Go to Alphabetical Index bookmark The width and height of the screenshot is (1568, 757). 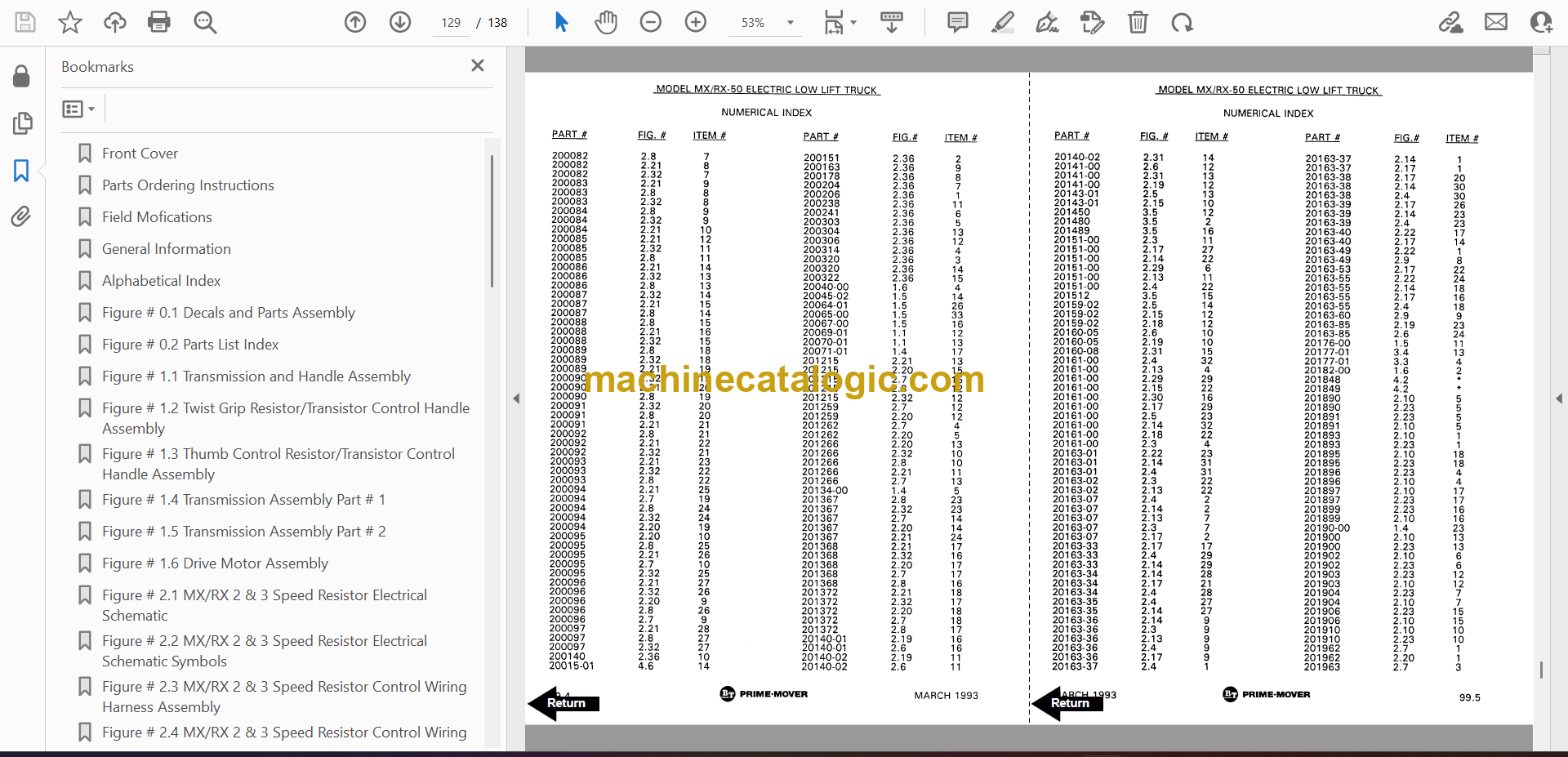161,281
